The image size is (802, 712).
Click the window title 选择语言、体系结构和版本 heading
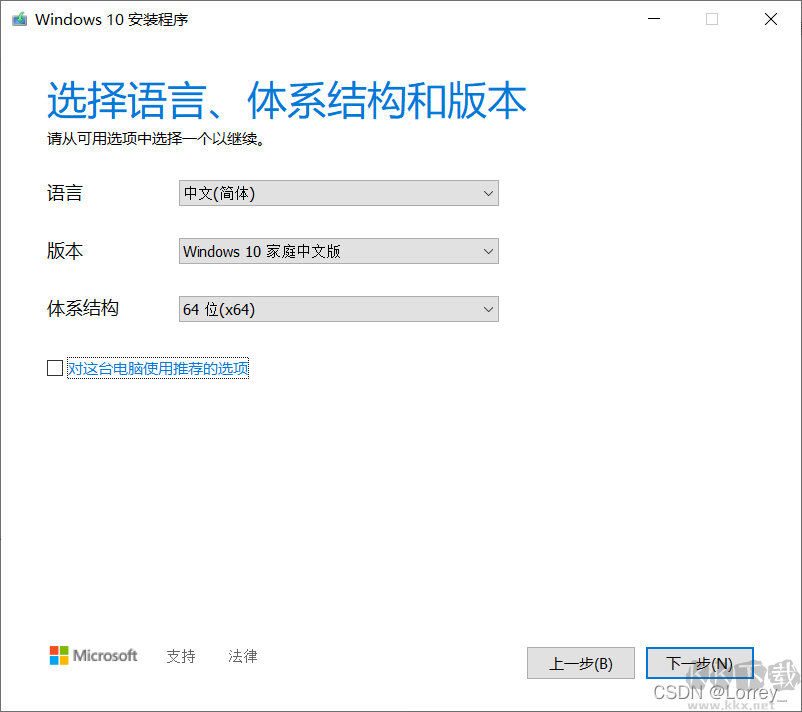(286, 99)
